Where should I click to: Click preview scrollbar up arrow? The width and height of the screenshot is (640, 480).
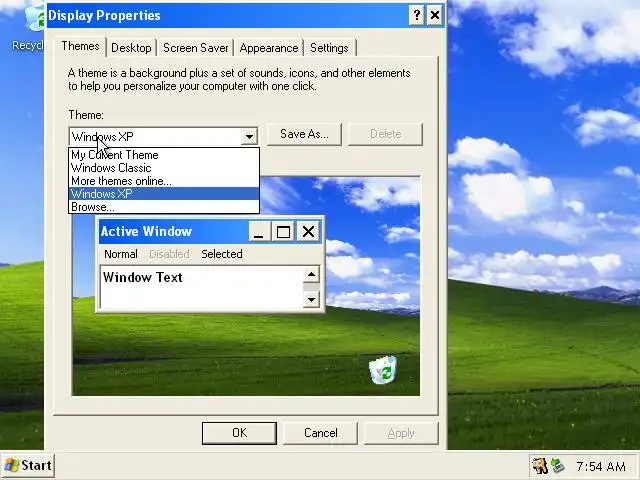[311, 275]
